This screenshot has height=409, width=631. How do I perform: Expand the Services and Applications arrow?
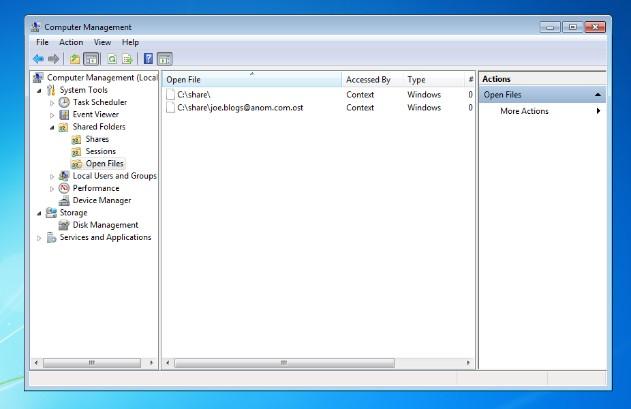point(39,238)
